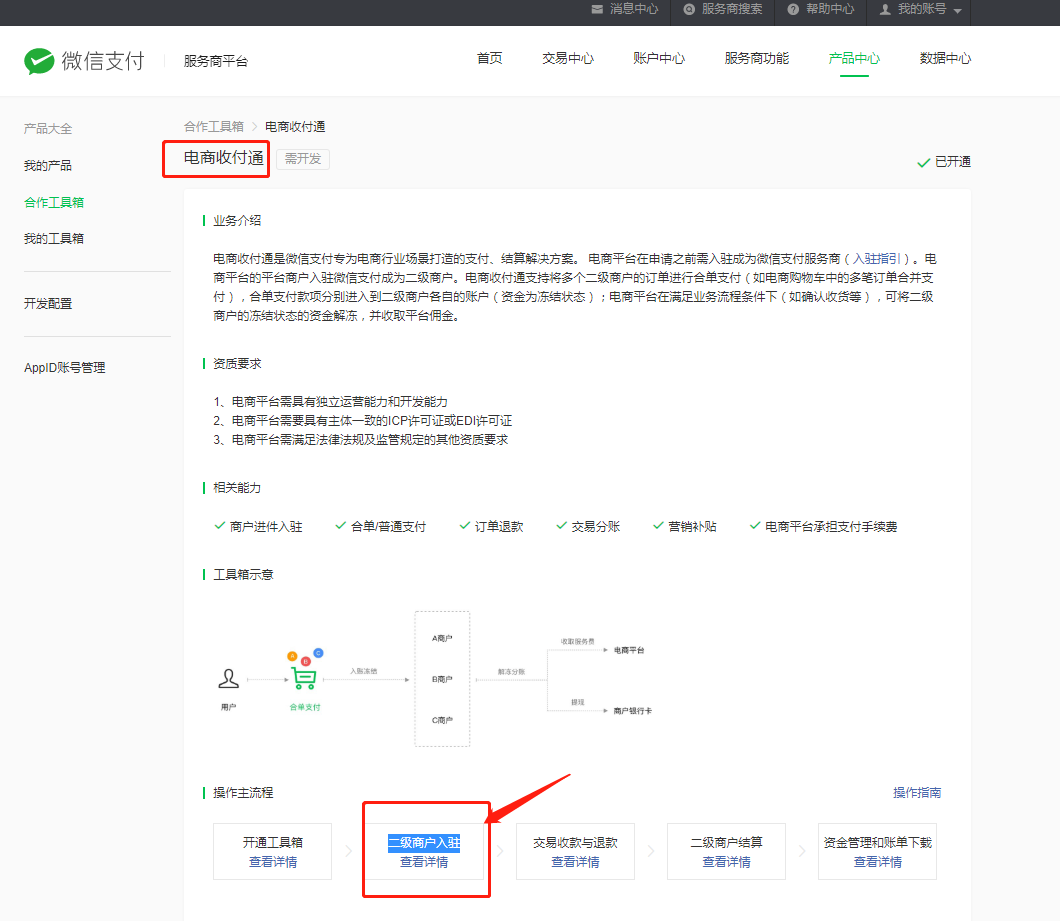This screenshot has height=921, width=1060.
Task: Click the 相关能力 section heading
Action: (237, 488)
